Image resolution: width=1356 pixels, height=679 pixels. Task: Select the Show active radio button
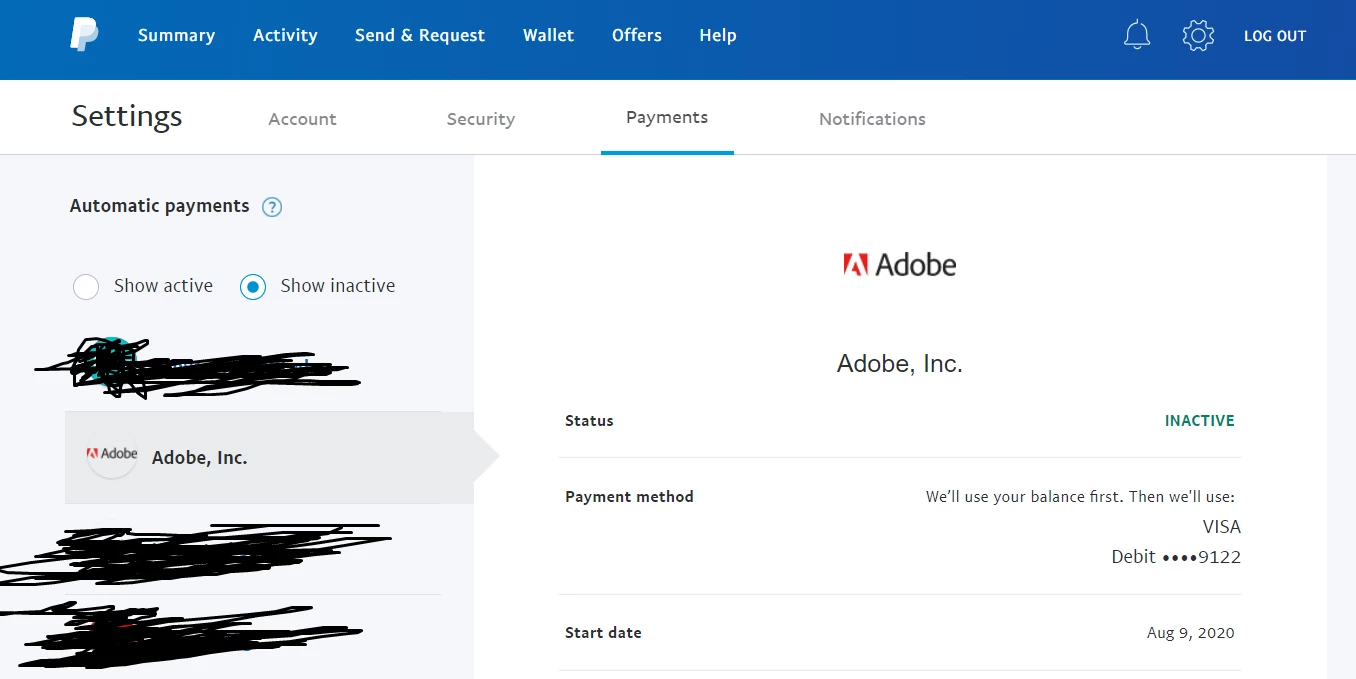coord(86,287)
